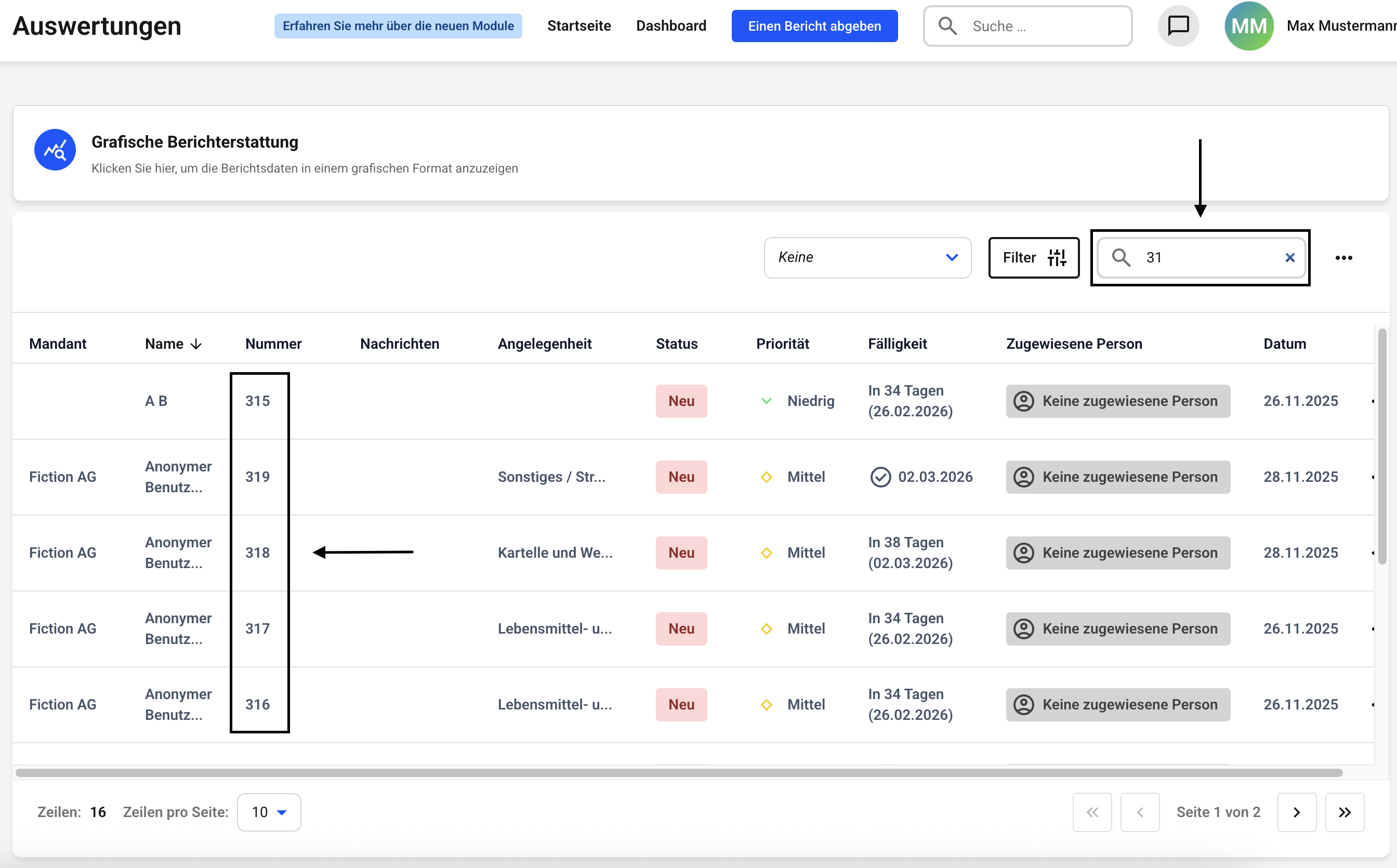Image resolution: width=1397 pixels, height=868 pixels.
Task: Click magnifier icon in top Suche field
Action: (947, 26)
